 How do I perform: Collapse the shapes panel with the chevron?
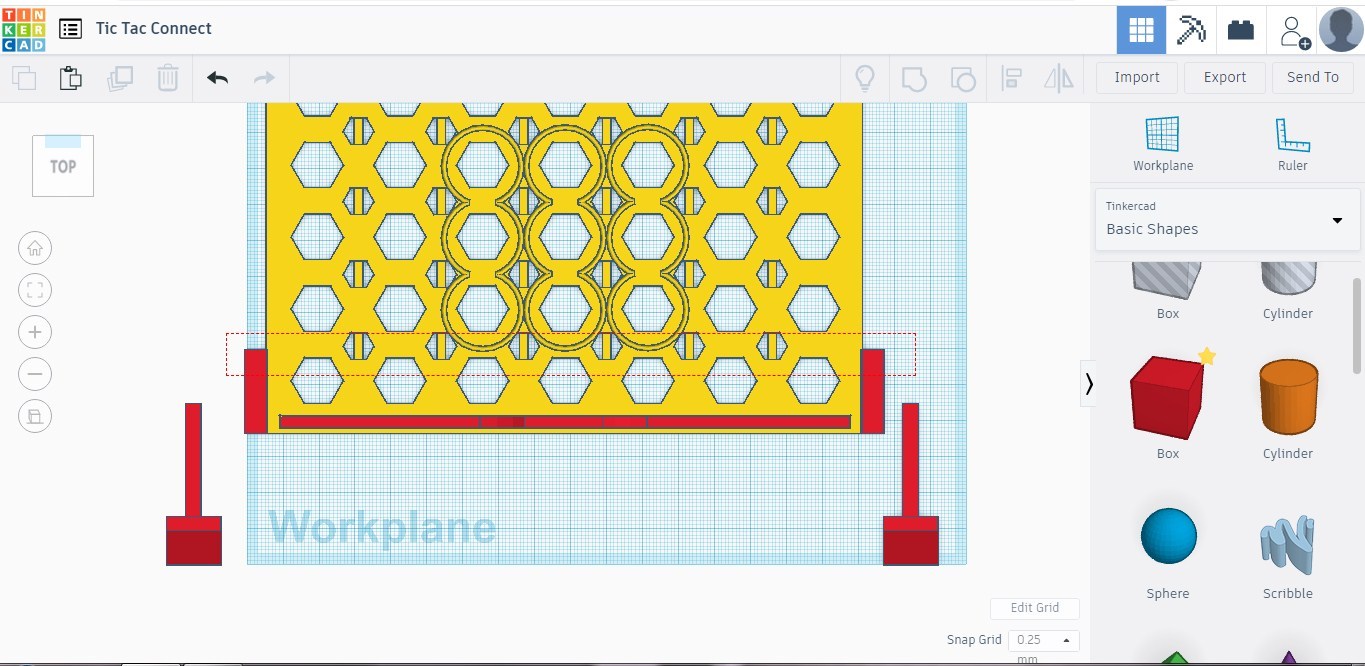click(x=1088, y=383)
